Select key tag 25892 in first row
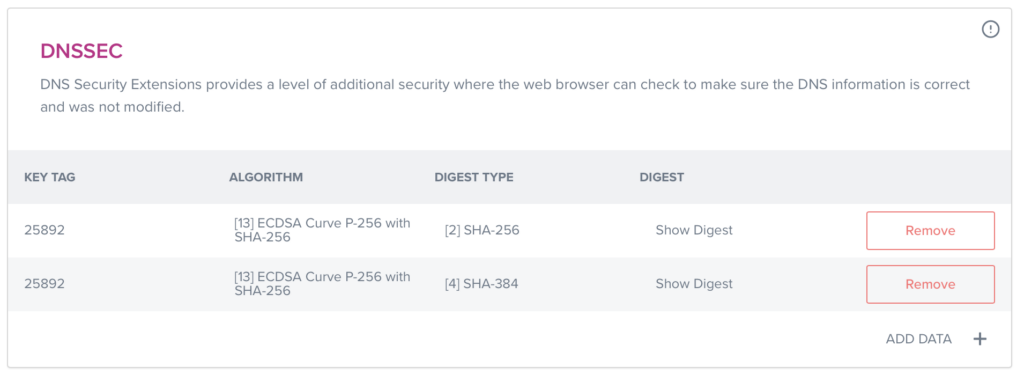Viewport: 1024px width, 382px height. 44,230
